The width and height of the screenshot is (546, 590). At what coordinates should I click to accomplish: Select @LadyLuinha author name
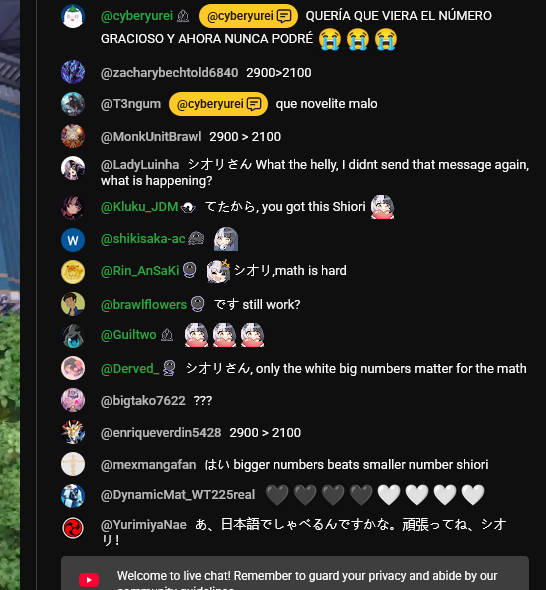coord(140,164)
